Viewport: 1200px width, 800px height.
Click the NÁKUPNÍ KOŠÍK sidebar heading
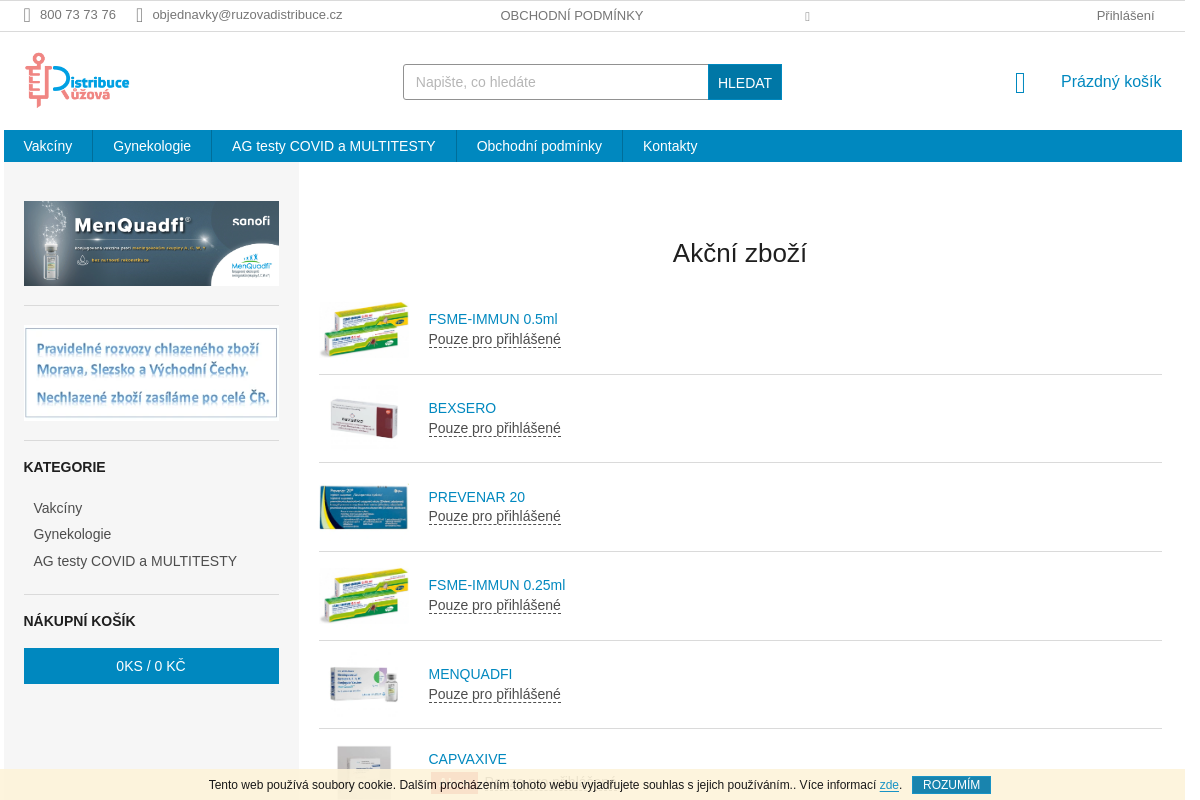pos(79,621)
